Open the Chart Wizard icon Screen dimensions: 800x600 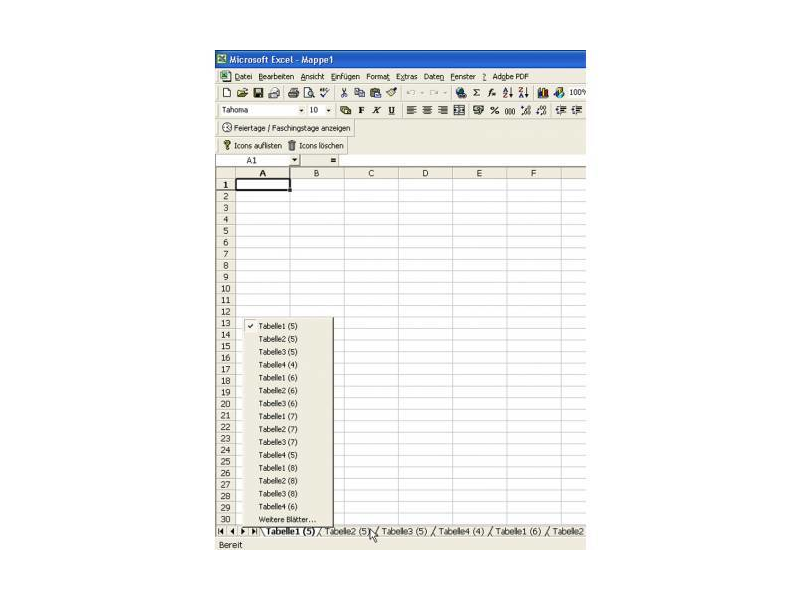pyautogui.click(x=543, y=93)
